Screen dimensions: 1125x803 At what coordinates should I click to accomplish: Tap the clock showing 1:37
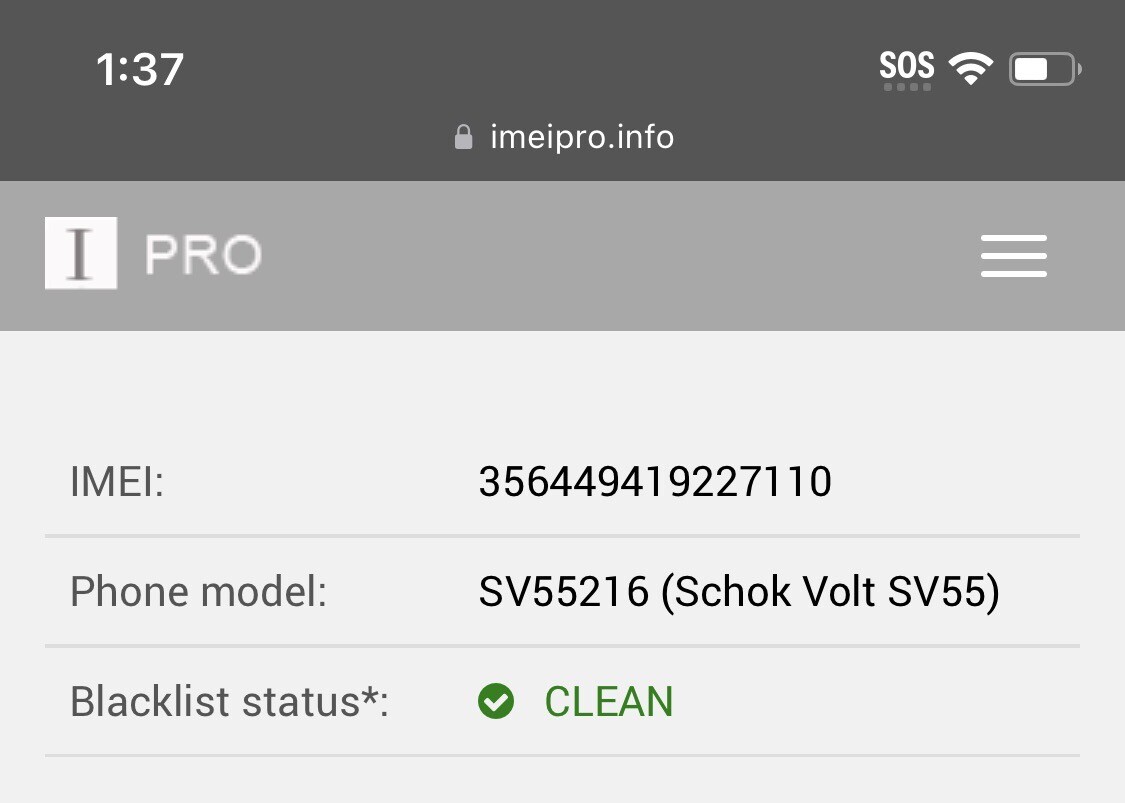[140, 68]
